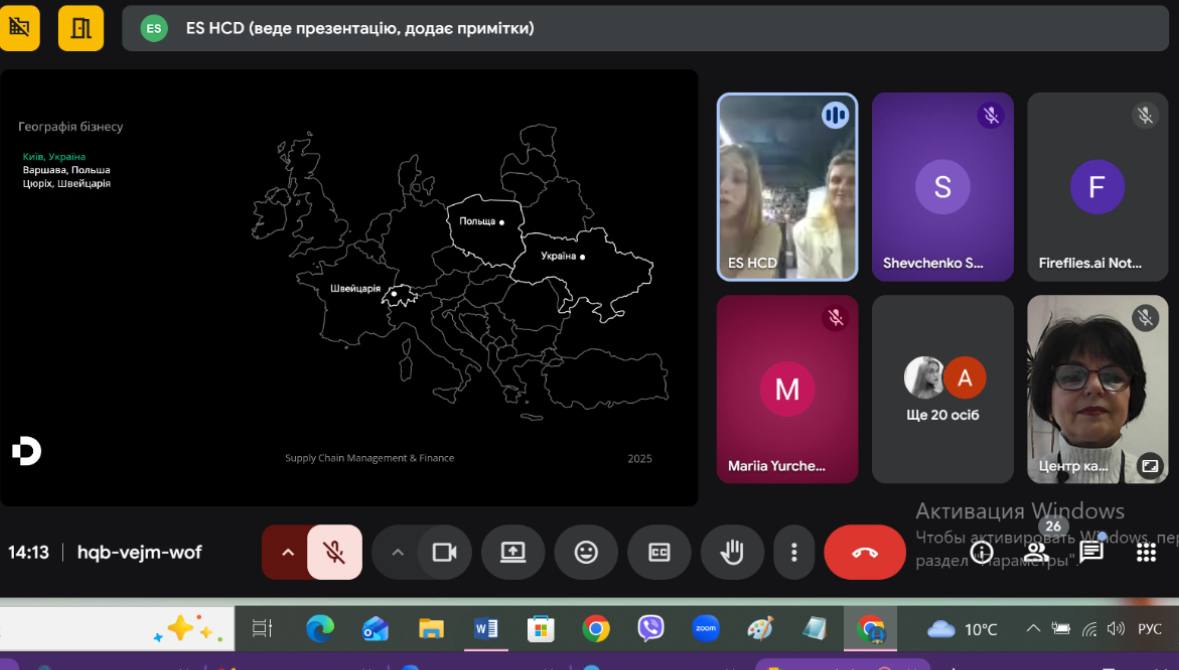The width and height of the screenshot is (1179, 670).
Task: Click picture-in-picture icon on Центр tile
Action: tap(1150, 465)
